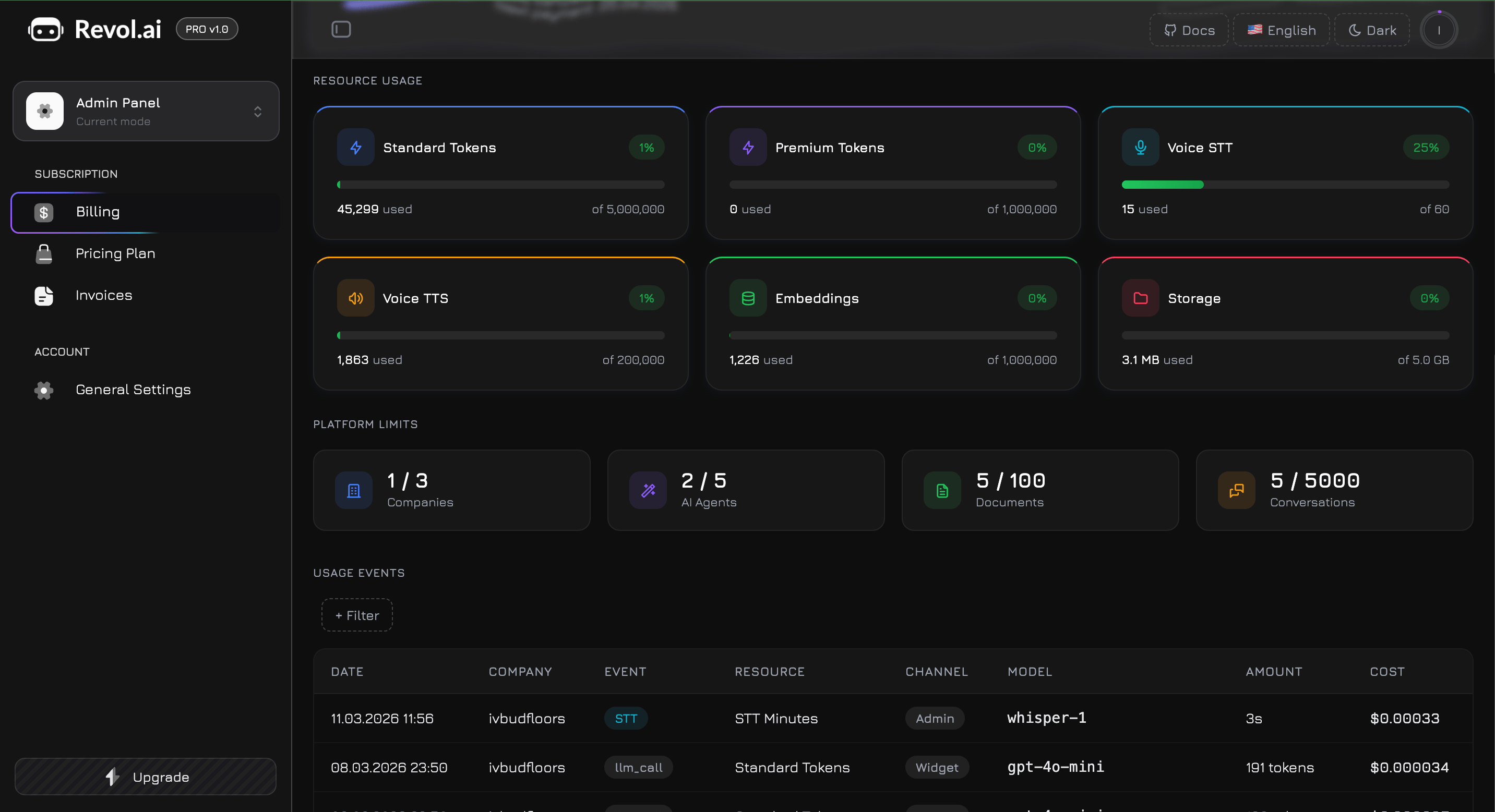The height and width of the screenshot is (812, 1495).
Task: Click the AI Agents magic wand icon
Action: [x=648, y=491]
